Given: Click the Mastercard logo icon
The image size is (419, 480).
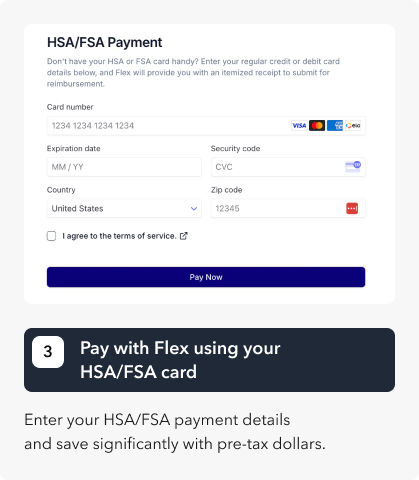Looking at the screenshot, I should click(x=317, y=126).
